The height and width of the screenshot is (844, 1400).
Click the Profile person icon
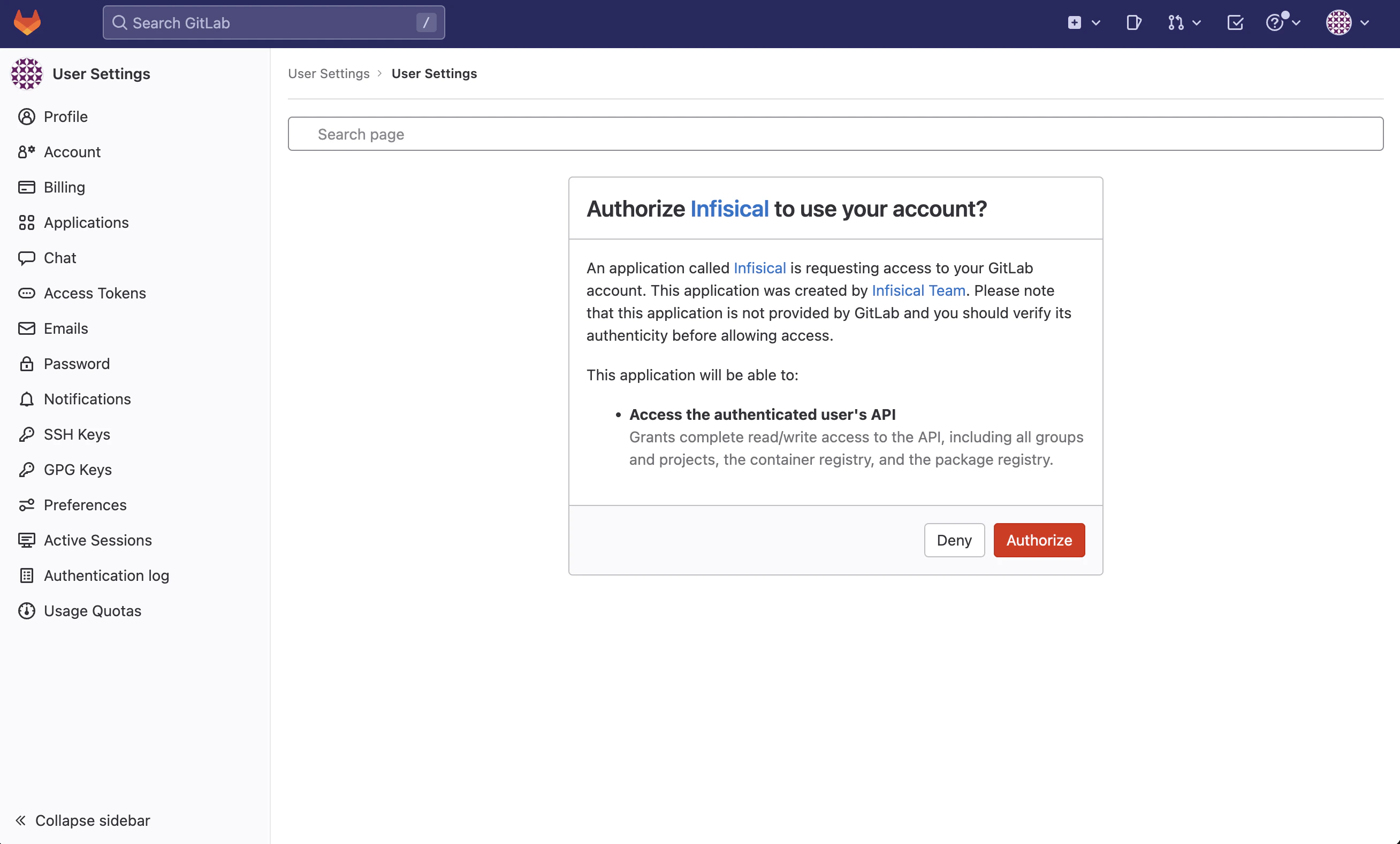27,117
